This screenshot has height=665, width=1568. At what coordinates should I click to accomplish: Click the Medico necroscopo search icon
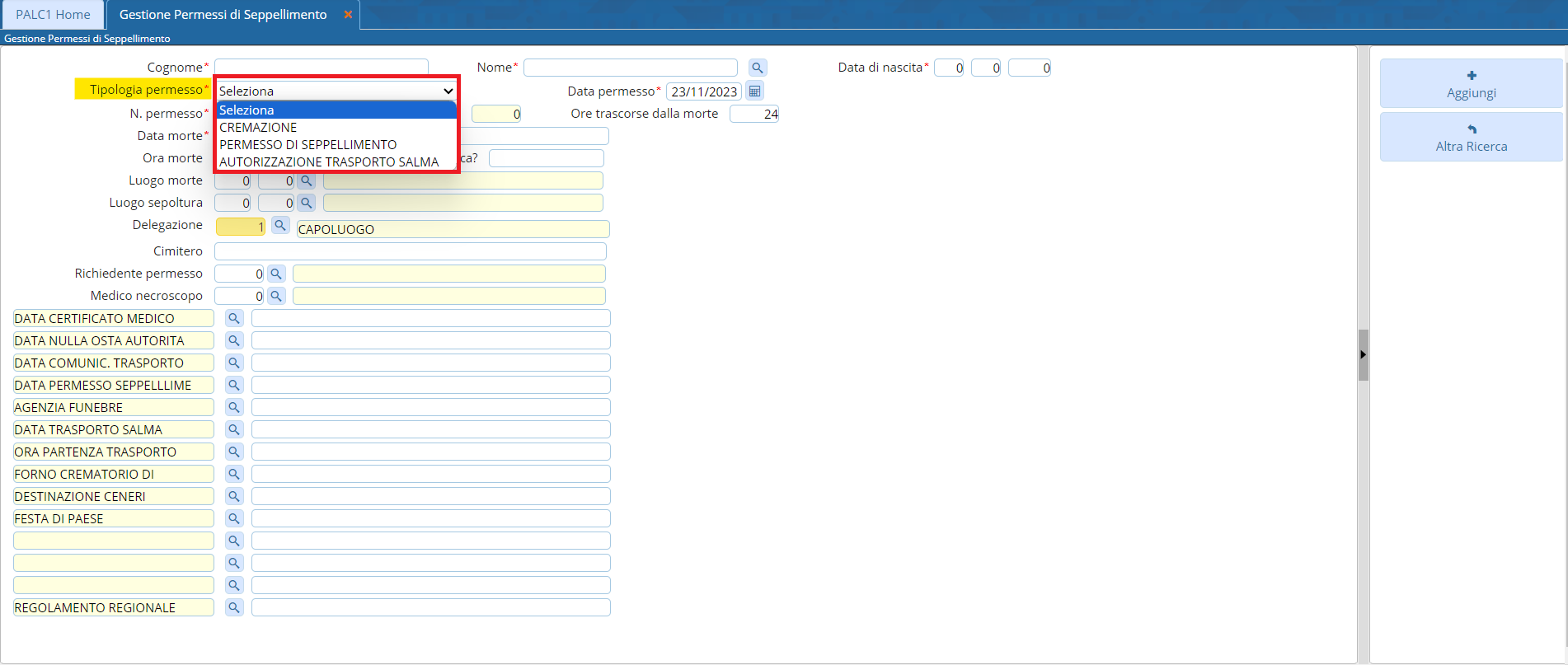[x=276, y=296]
